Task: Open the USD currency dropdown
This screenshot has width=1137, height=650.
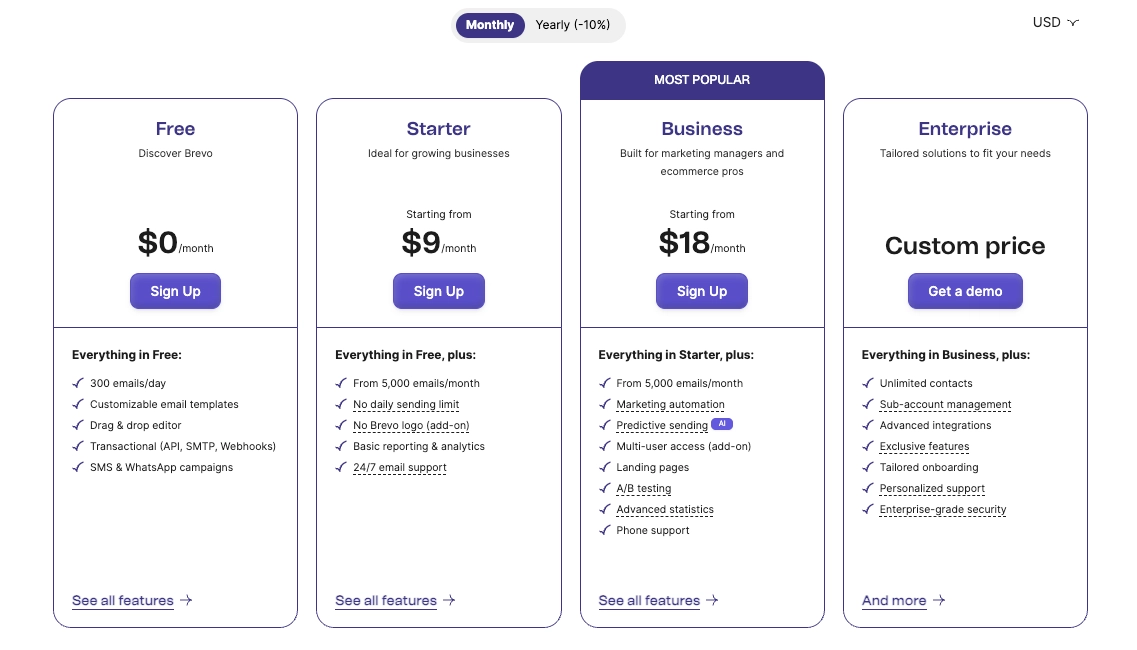Action: 1055,22
